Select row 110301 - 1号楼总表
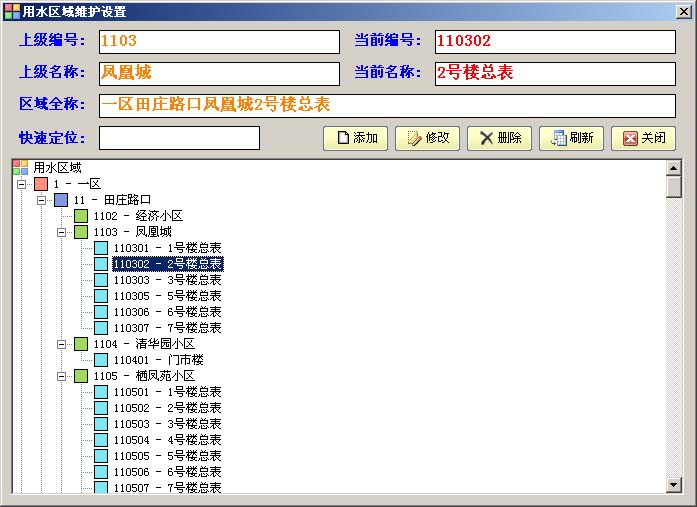This screenshot has width=697, height=507. point(168,248)
